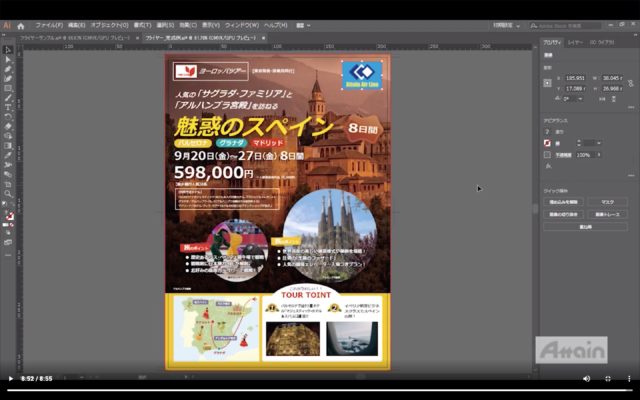The height and width of the screenshot is (400, 640).
Task: Select the Type tool
Action: pos(8,107)
